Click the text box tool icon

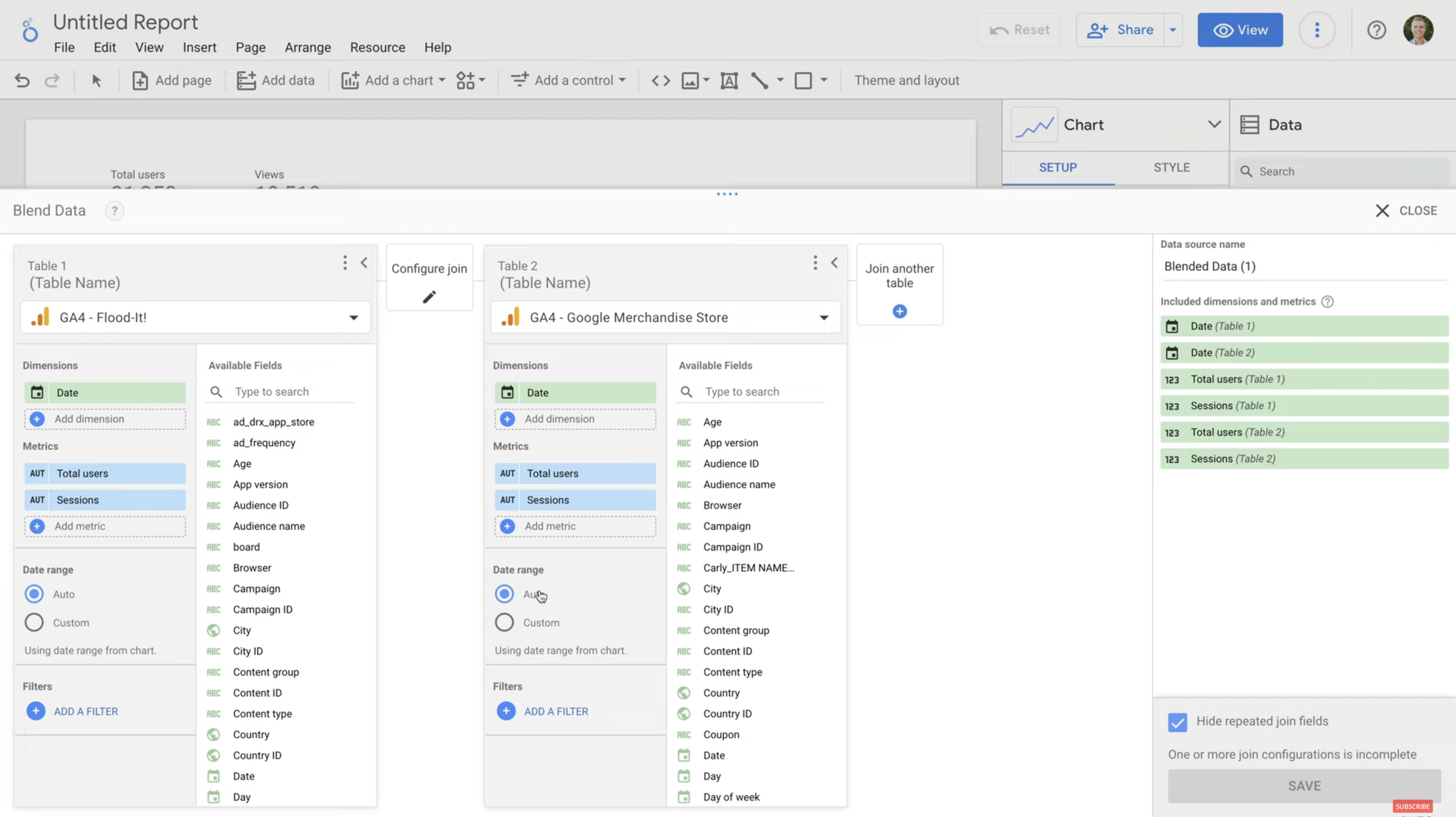pos(729,80)
